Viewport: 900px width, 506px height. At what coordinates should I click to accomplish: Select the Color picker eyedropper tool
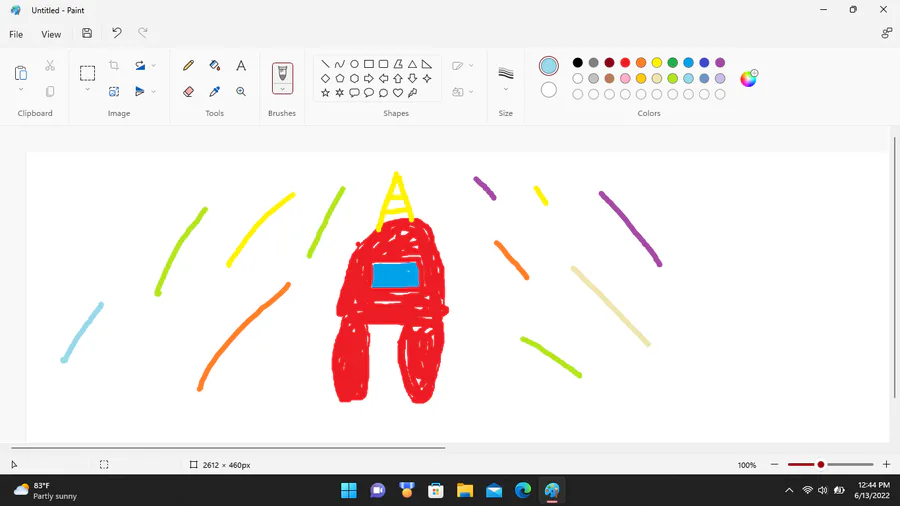[x=215, y=92]
